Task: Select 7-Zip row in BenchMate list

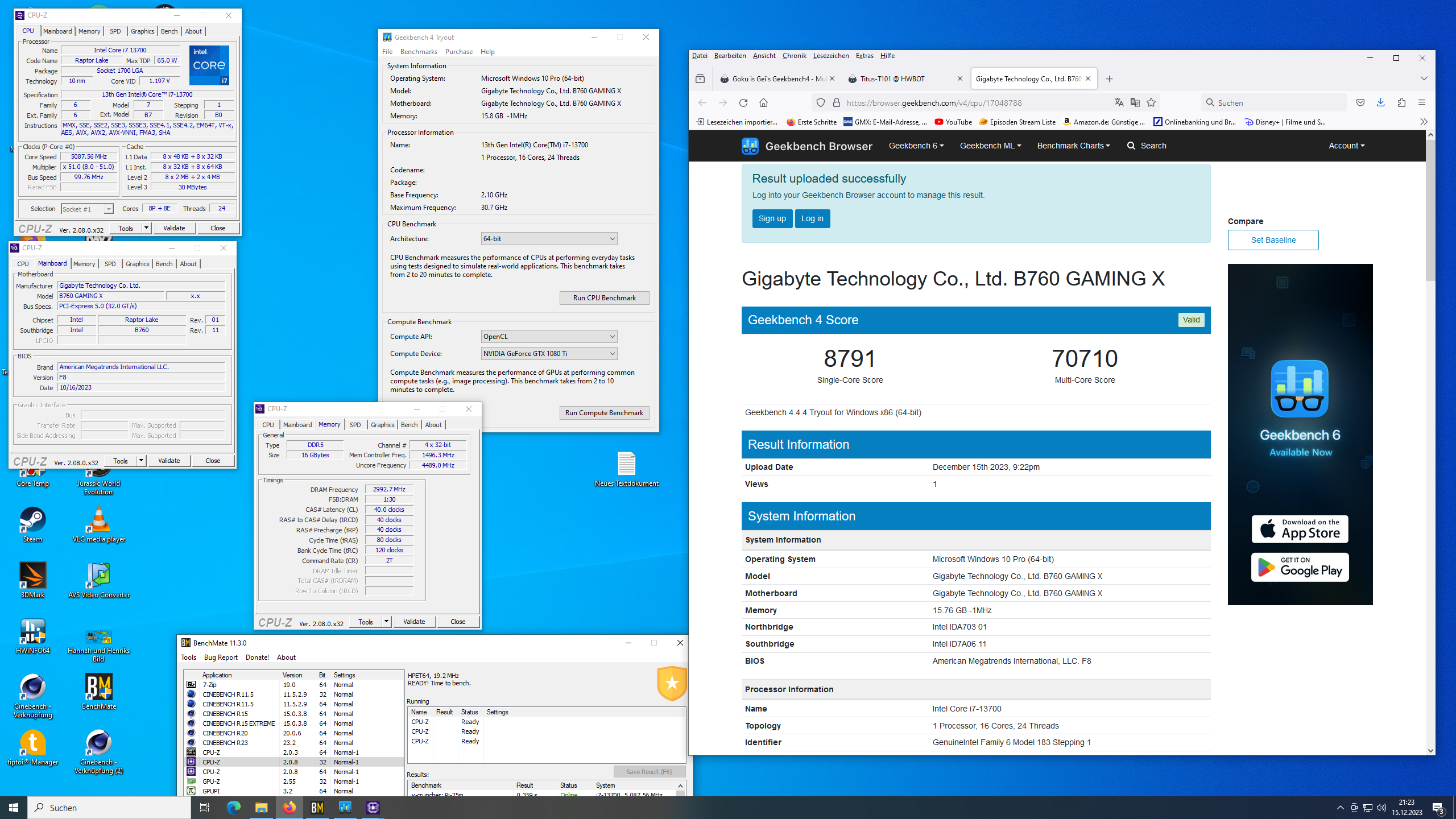Action: click(293, 685)
